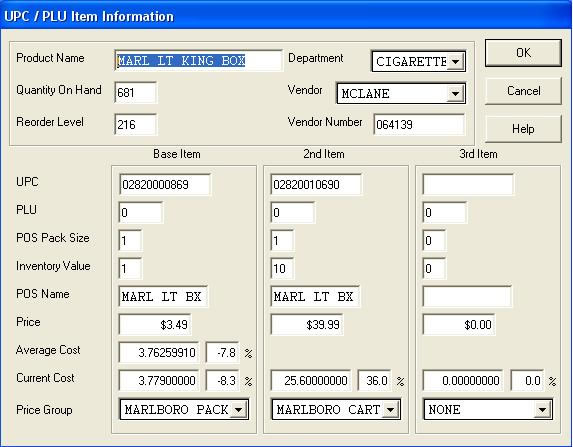Click the 2nd Item column heading
Viewport: 573px width, 447px height.
coord(324,154)
